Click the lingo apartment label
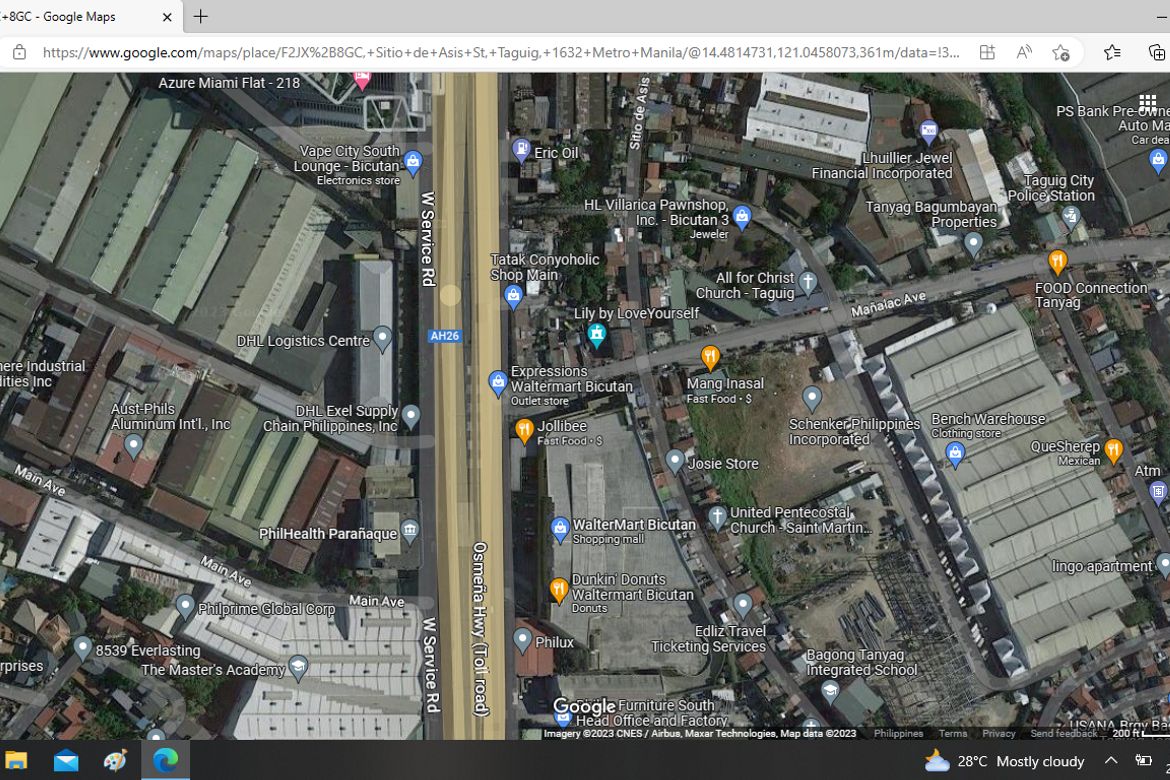Viewport: 1170px width, 780px height. (1101, 567)
